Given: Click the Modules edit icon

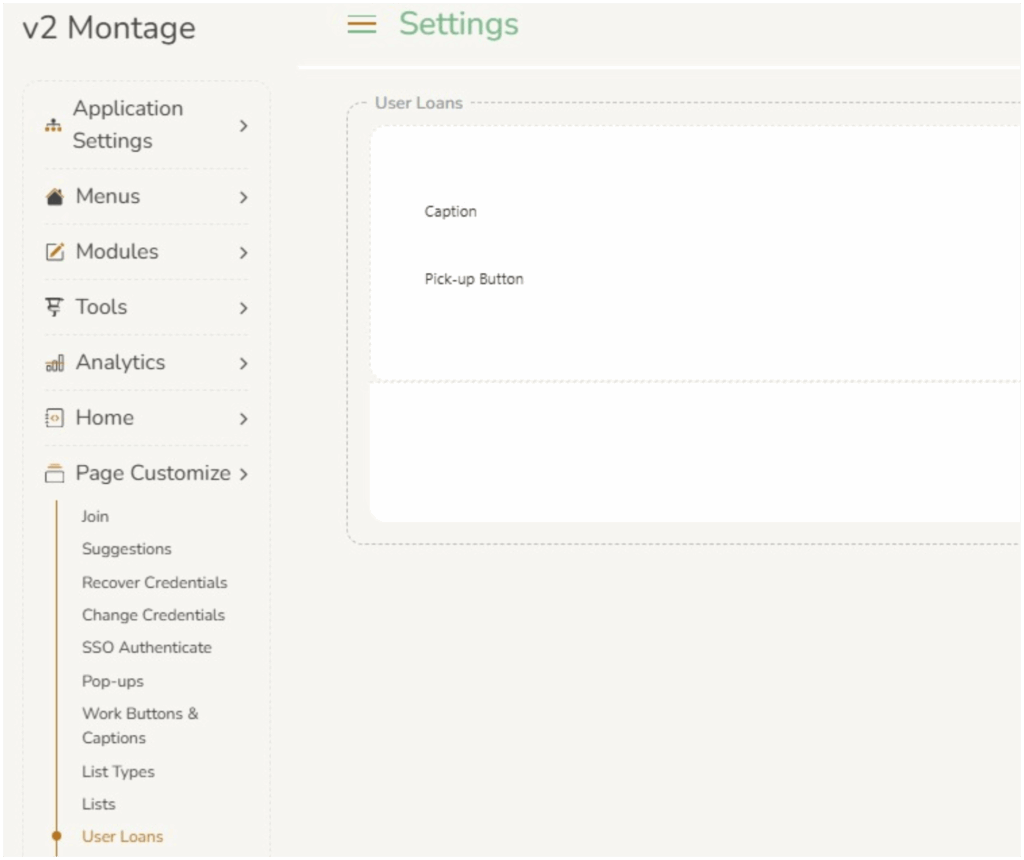Looking at the screenshot, I should pos(55,252).
